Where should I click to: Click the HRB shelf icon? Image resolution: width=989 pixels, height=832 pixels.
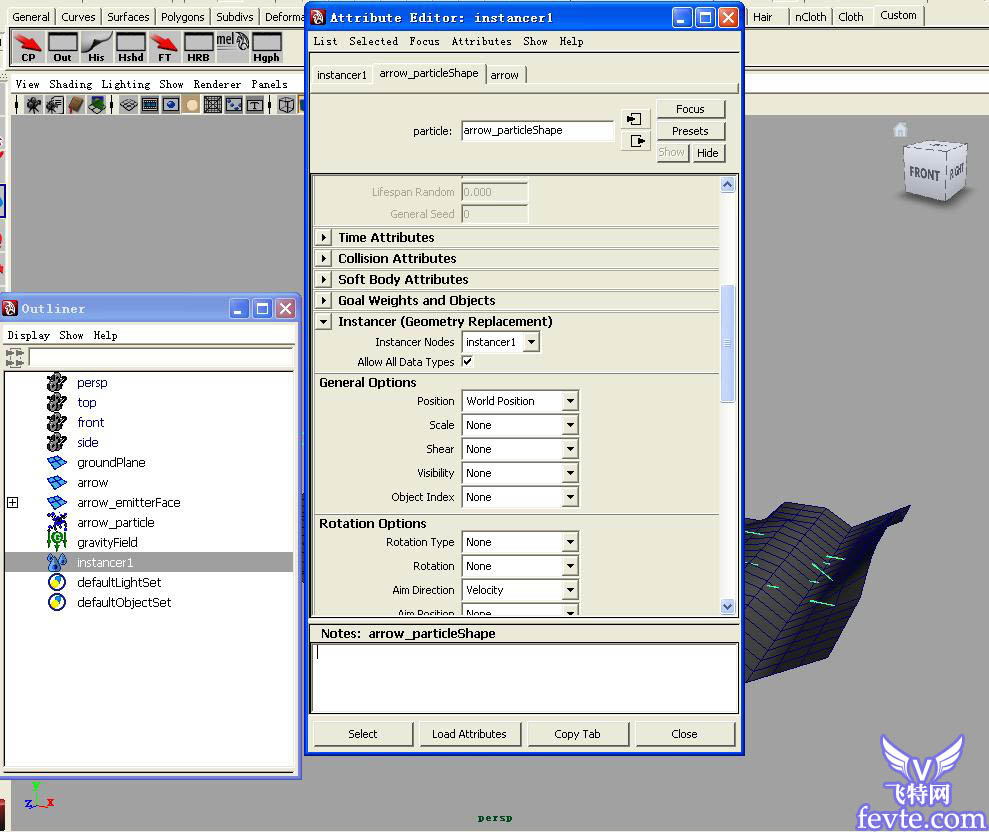pyautogui.click(x=198, y=47)
